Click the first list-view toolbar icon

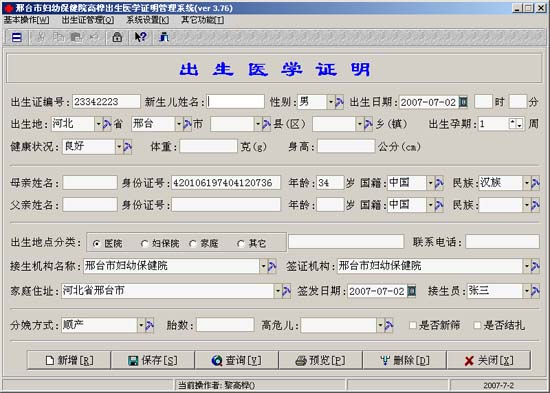pos(16,37)
